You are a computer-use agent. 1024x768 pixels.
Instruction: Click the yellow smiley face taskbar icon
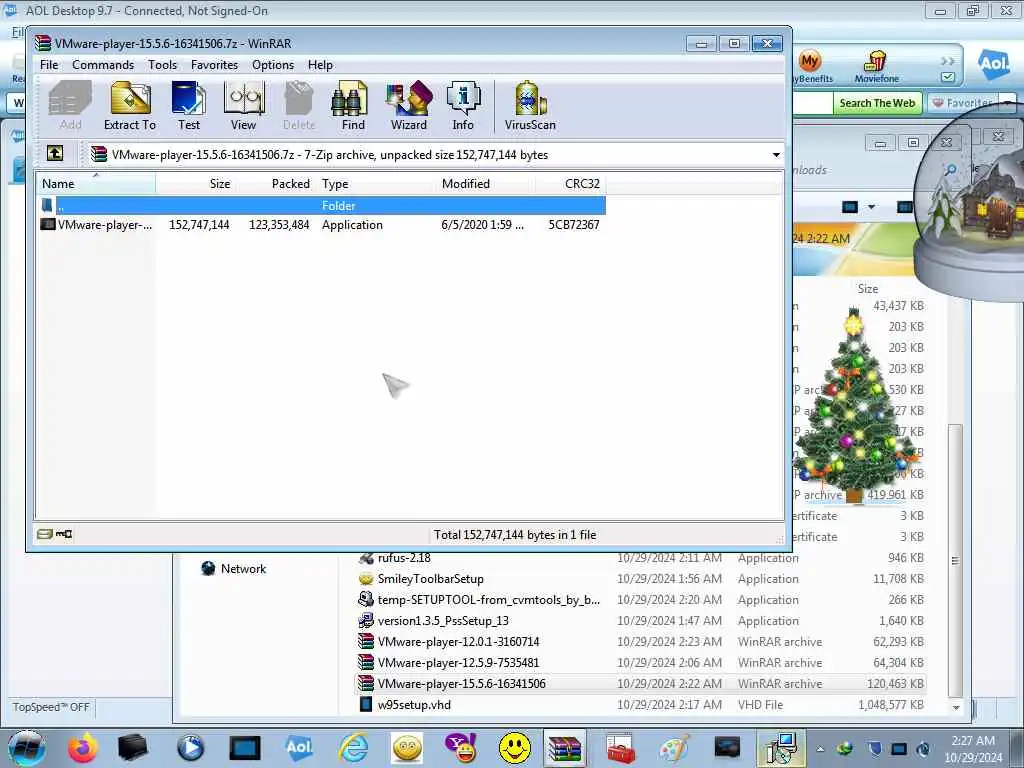(x=515, y=748)
